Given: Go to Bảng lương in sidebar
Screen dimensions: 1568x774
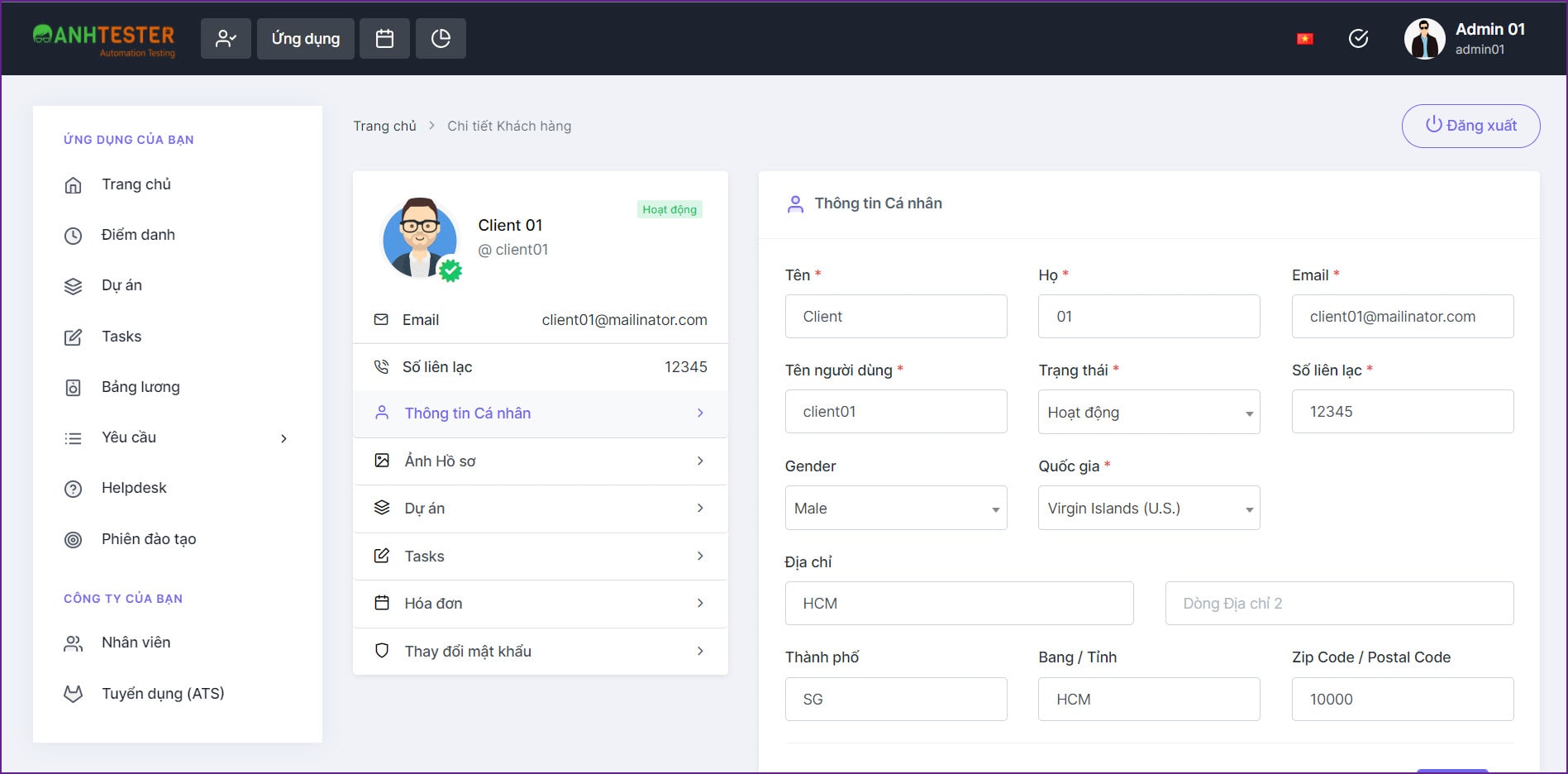Looking at the screenshot, I should [141, 387].
